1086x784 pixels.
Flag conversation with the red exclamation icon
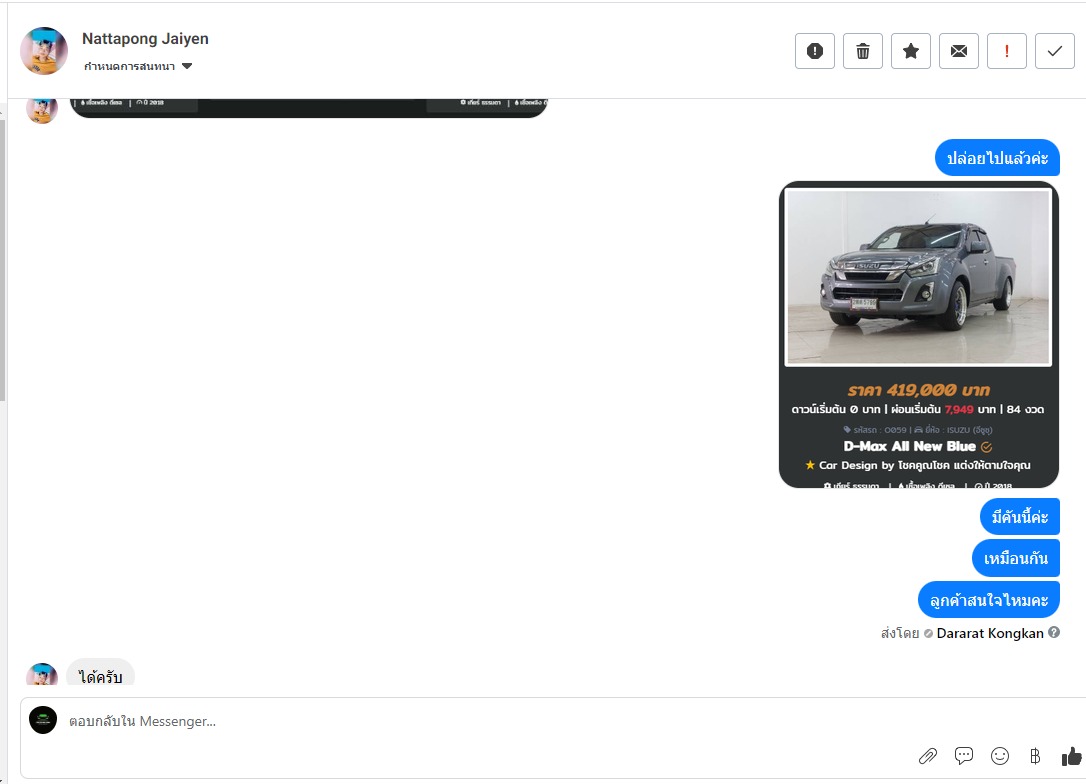click(x=1006, y=51)
